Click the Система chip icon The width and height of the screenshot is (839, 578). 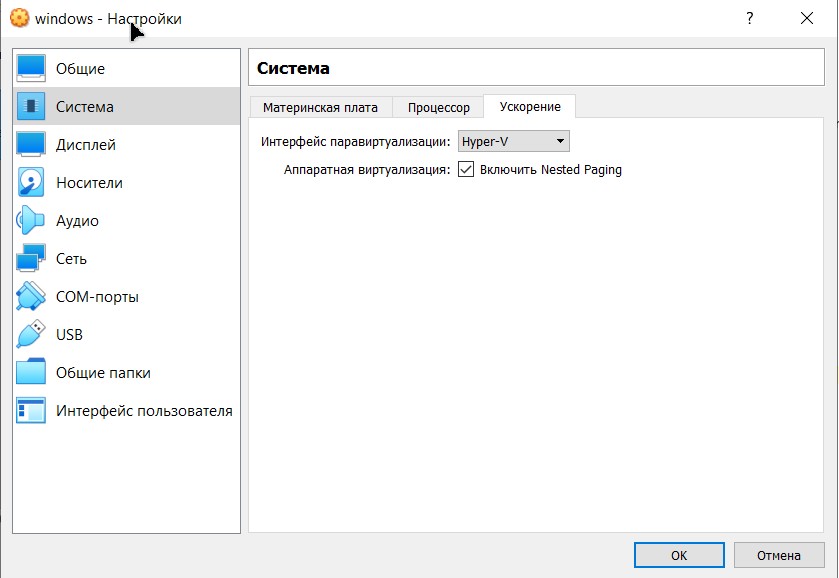point(31,106)
